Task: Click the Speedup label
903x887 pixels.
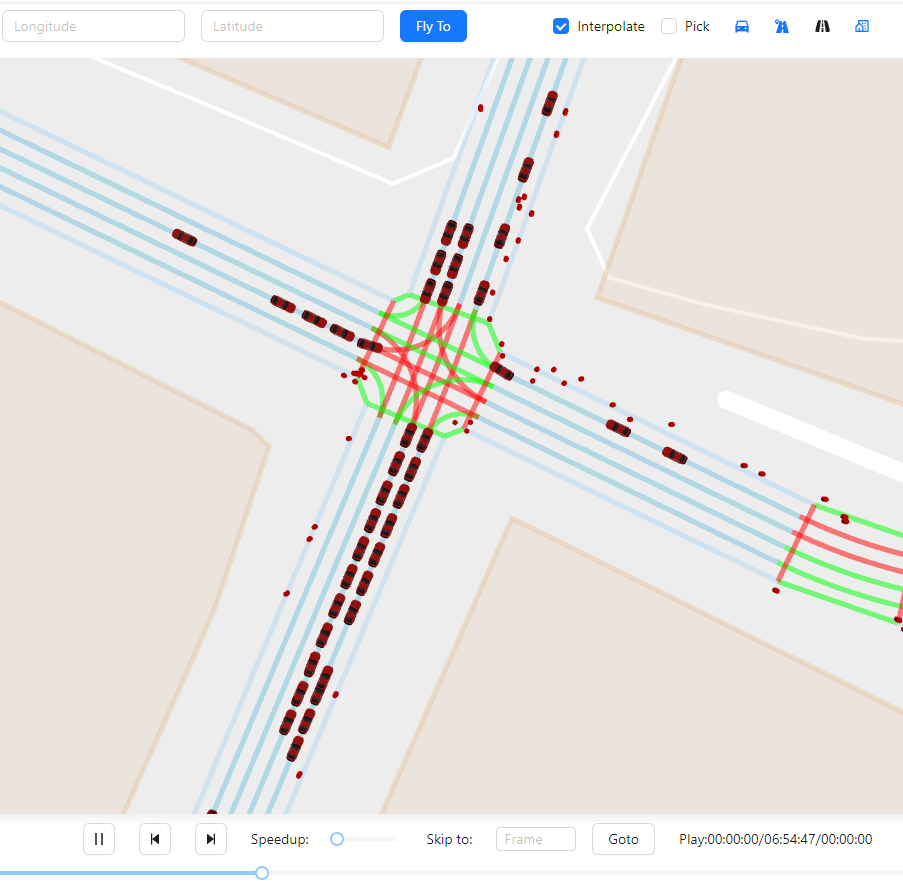Action: coord(280,840)
